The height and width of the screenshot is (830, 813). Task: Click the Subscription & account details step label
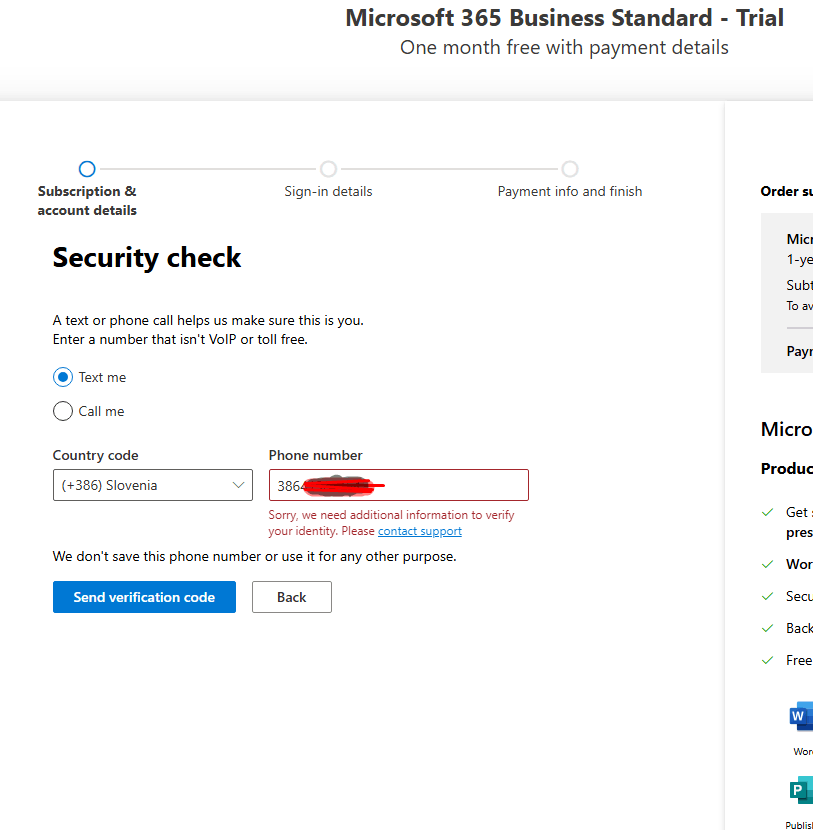87,201
